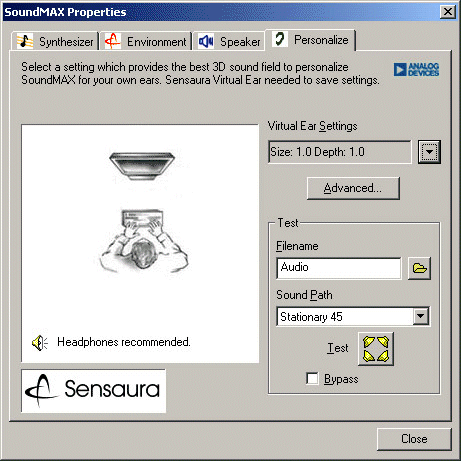
Task: Click the headphones recommended speaker icon
Action: pos(40,343)
